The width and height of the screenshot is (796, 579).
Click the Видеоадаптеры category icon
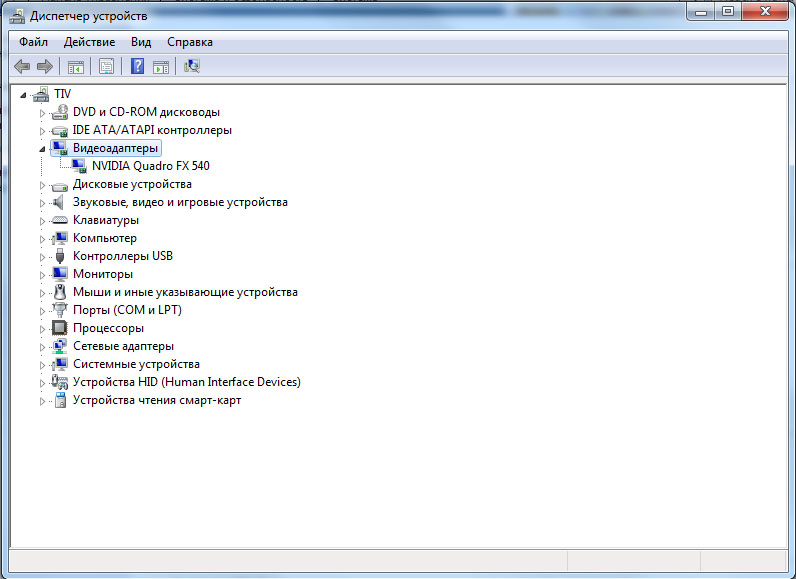pyautogui.click(x=60, y=148)
